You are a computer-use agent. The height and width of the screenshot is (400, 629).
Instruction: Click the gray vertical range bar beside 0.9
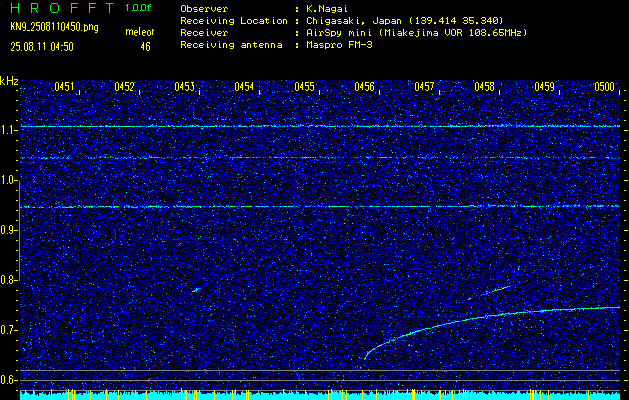pos(19,231)
